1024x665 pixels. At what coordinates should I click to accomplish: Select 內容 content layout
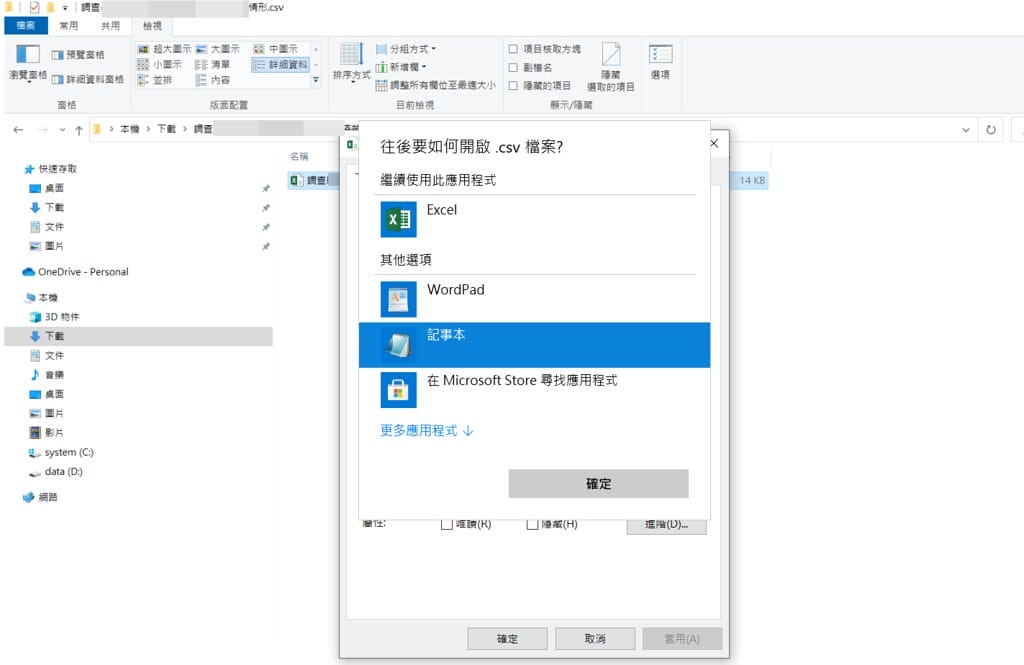213,80
